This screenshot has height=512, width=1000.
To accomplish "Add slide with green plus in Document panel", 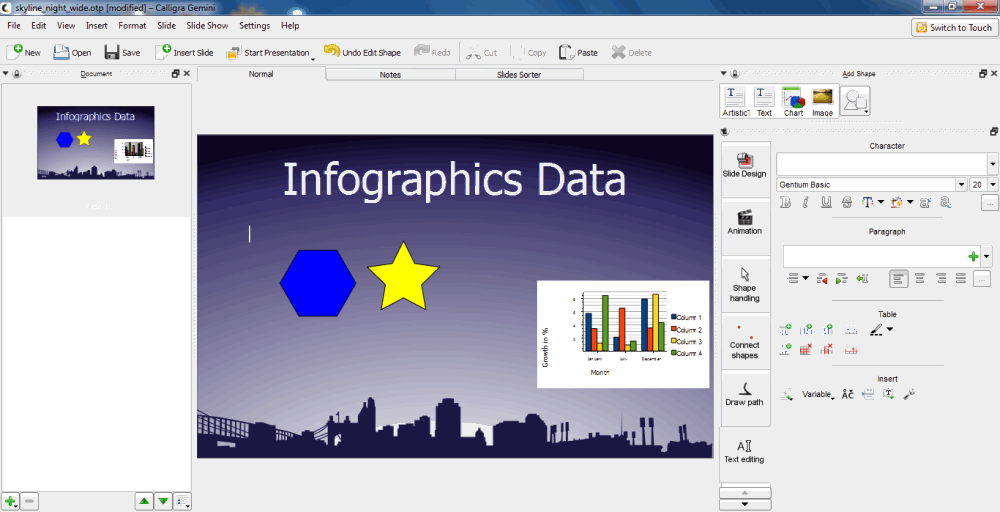I will pos(10,502).
